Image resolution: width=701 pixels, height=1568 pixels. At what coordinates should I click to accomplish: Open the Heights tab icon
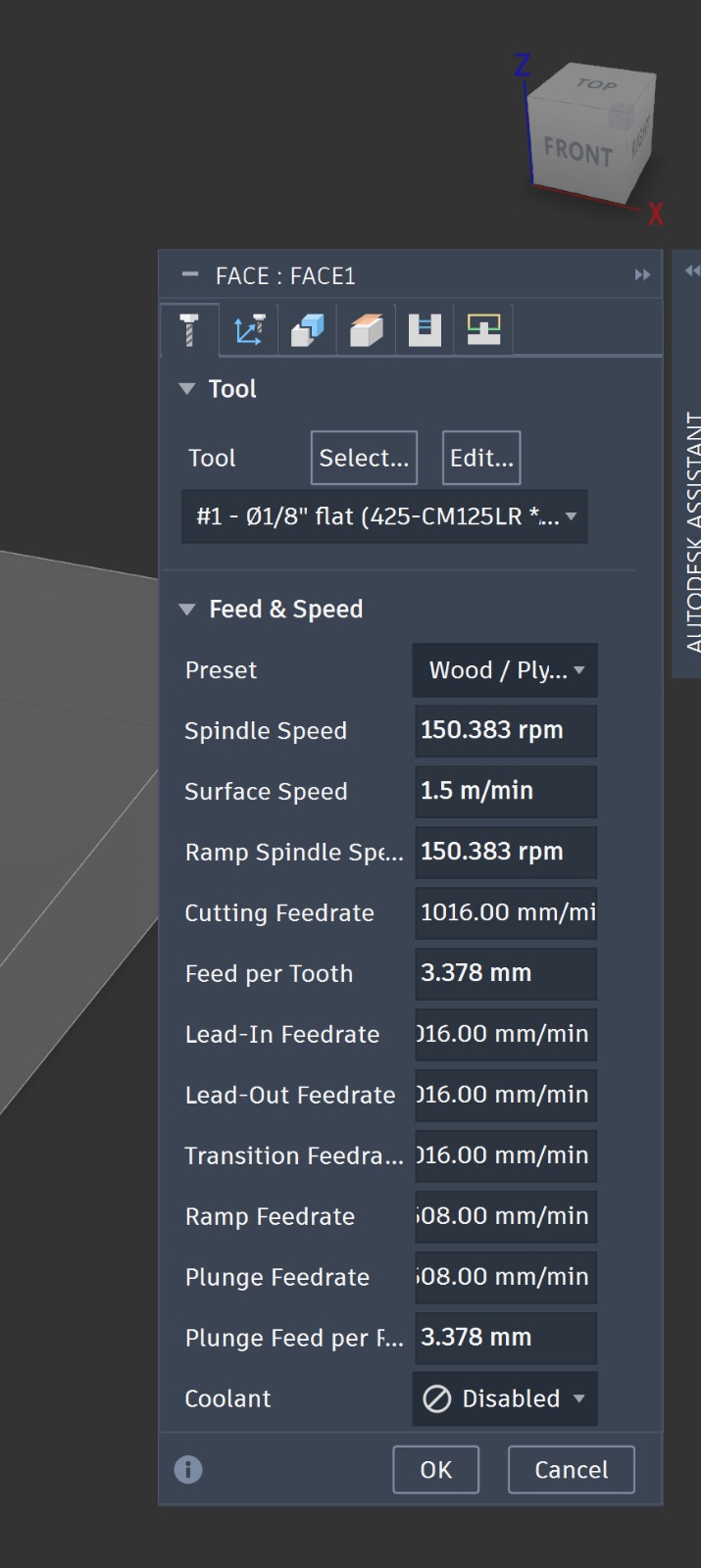tap(307, 329)
